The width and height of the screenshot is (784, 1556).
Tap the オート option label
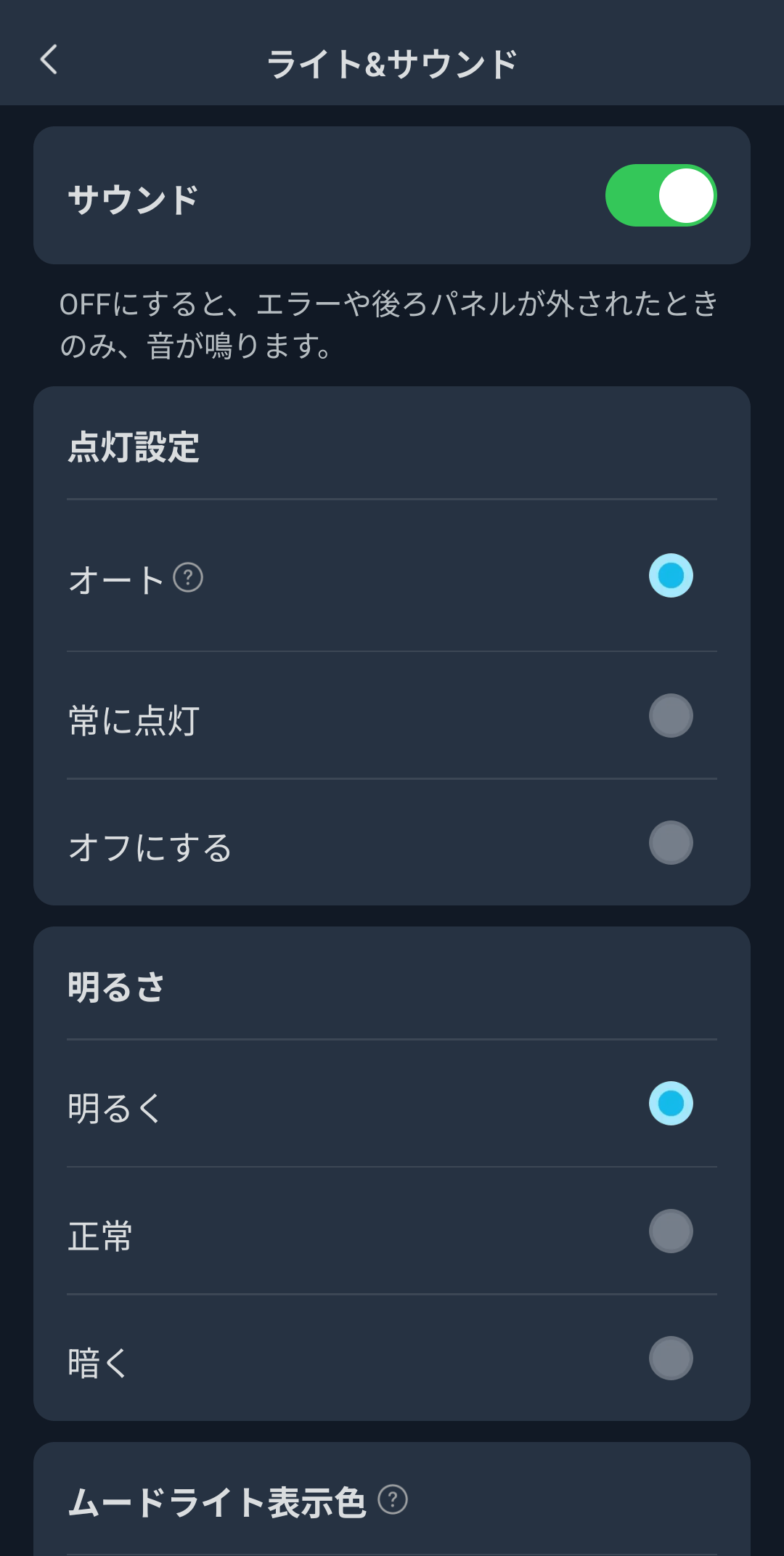click(116, 580)
